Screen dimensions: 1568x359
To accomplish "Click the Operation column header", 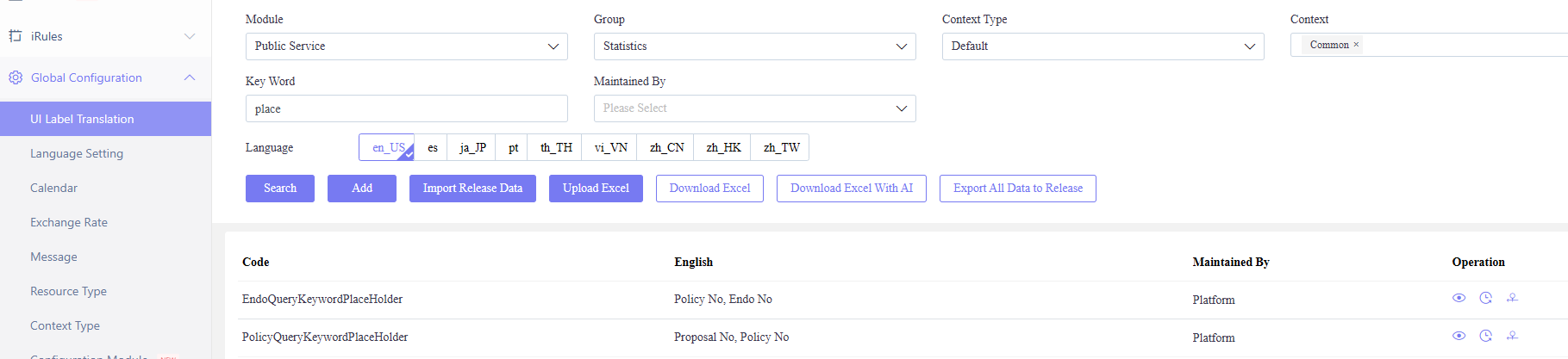I will point(1478,262).
